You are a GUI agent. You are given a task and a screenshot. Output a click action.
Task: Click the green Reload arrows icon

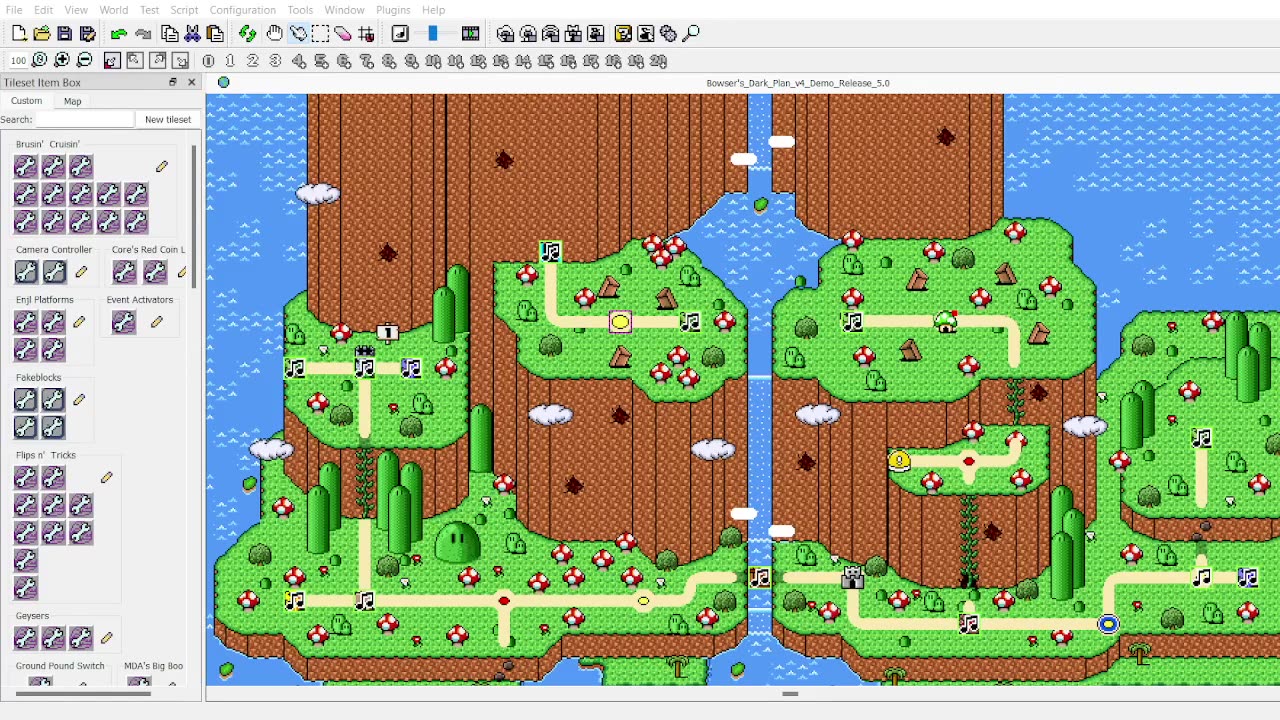click(x=247, y=34)
